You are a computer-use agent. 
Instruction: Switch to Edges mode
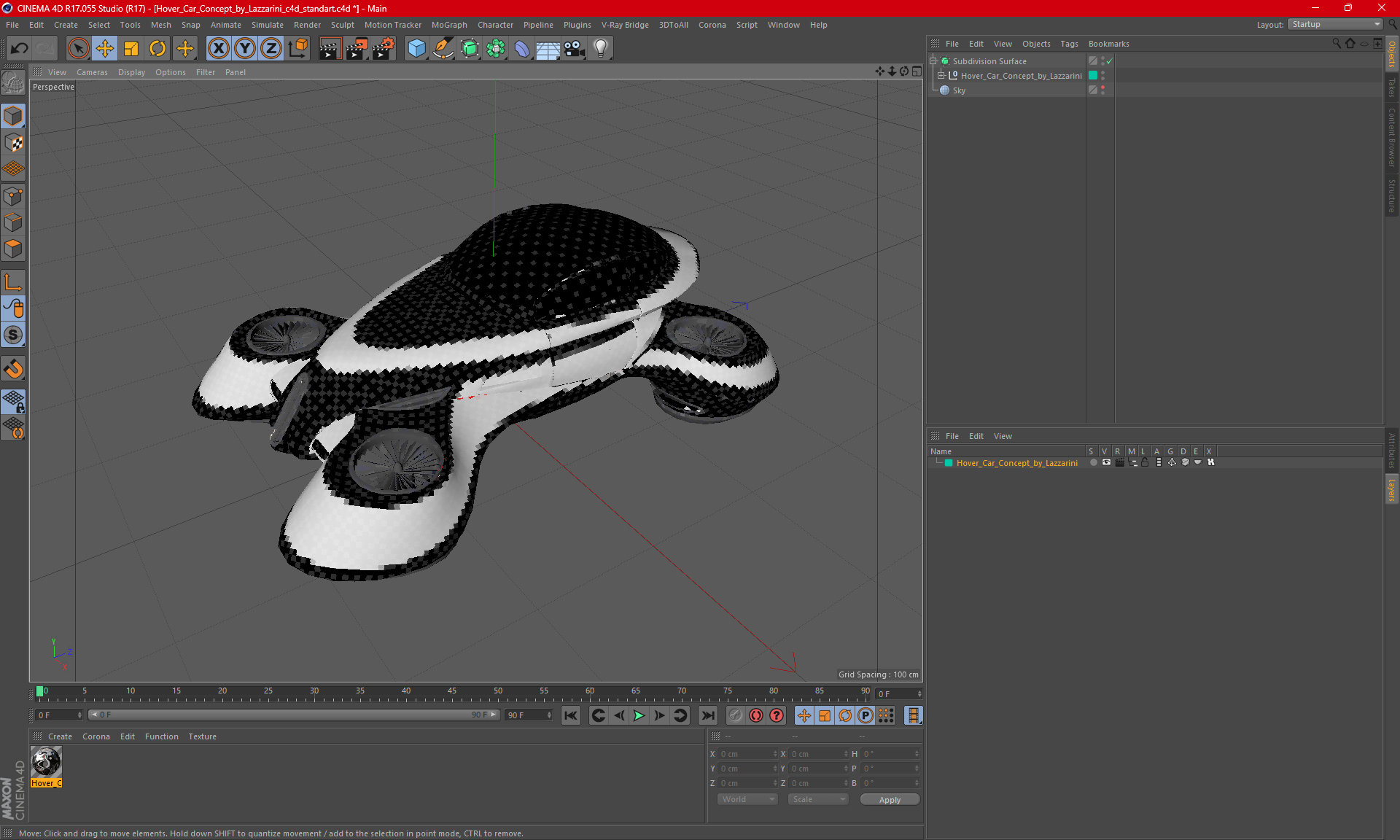coord(13,222)
